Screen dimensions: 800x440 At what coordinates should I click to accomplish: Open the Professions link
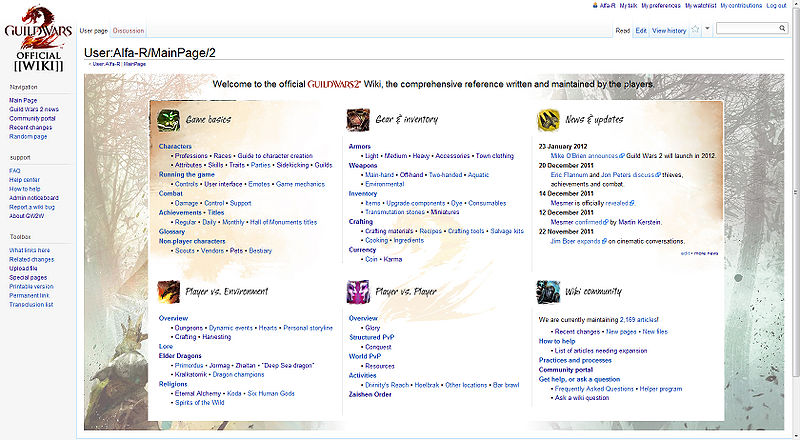(x=191, y=156)
